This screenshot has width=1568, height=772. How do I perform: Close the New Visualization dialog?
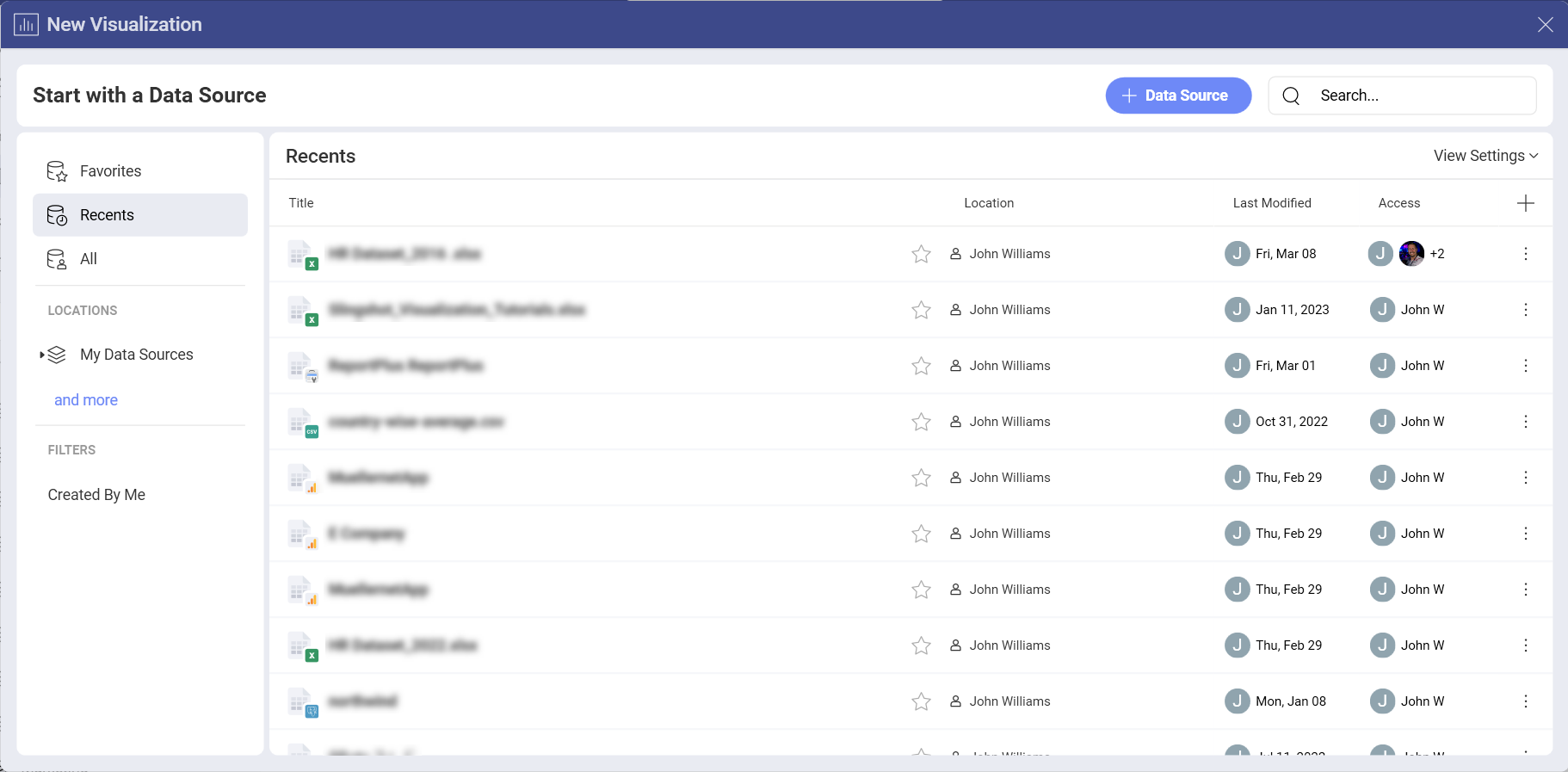tap(1546, 24)
